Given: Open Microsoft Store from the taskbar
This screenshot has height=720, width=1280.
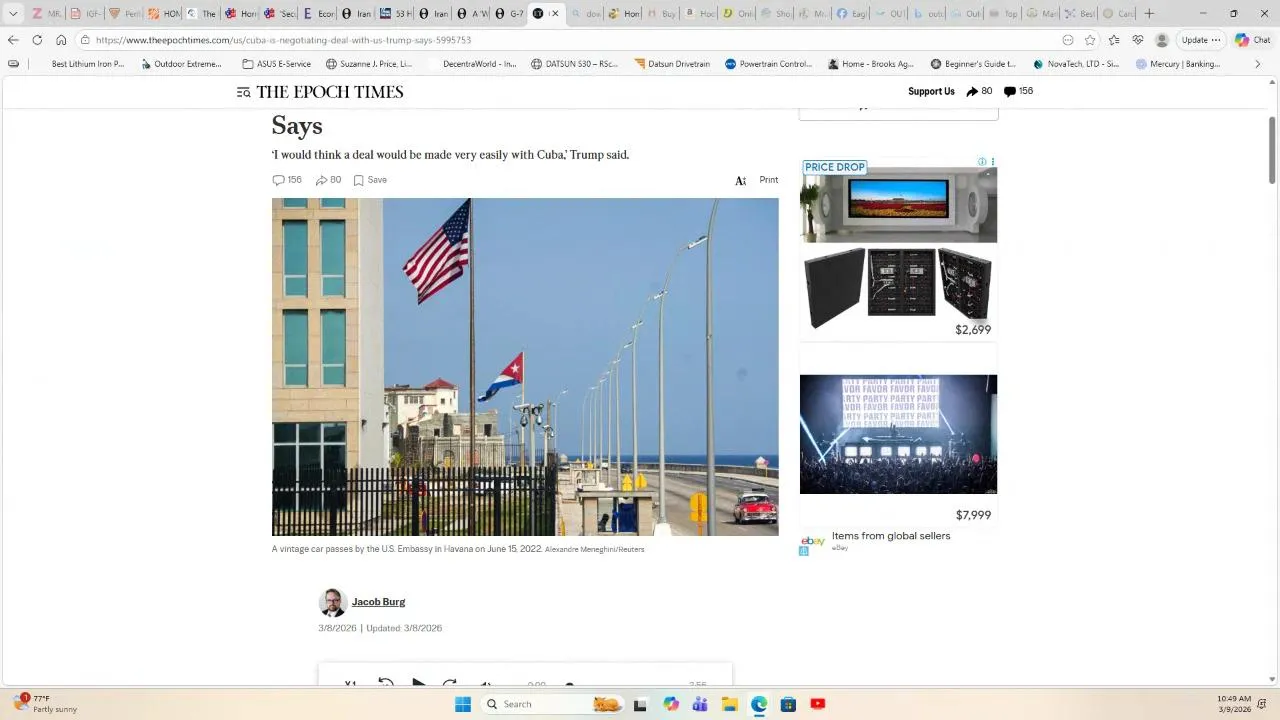Looking at the screenshot, I should [788, 704].
